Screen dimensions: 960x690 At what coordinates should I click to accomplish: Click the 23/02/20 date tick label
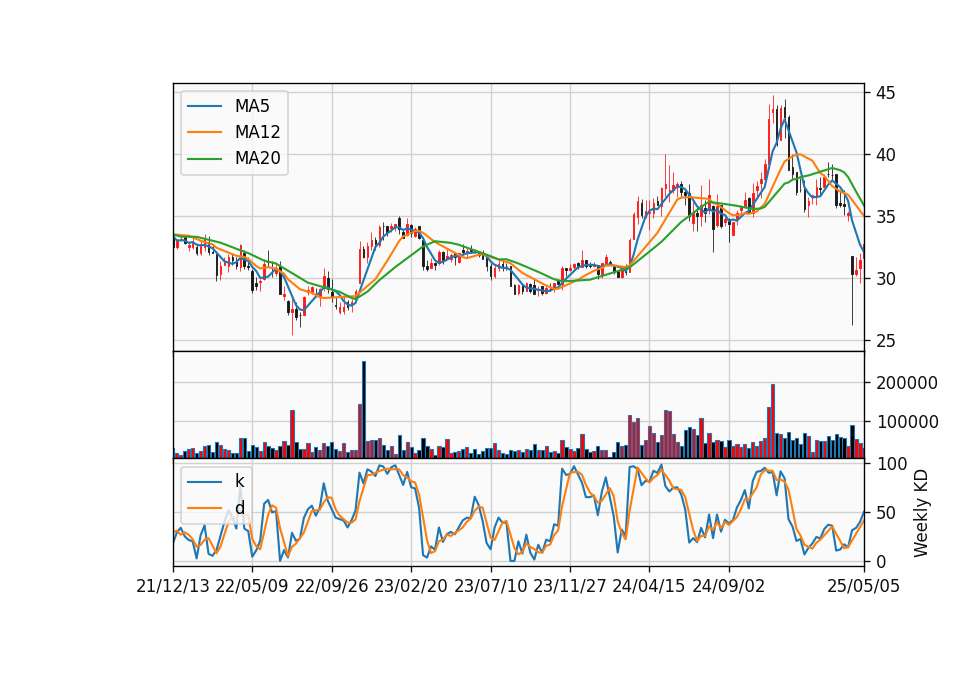(x=411, y=587)
